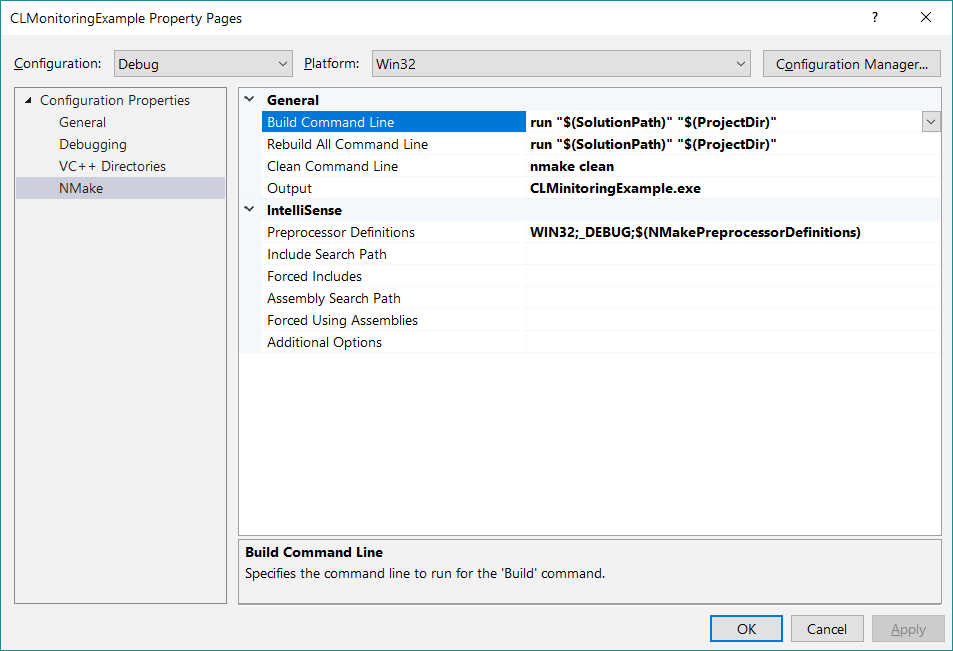This screenshot has width=953, height=651.
Task: Select the Forced Includes property row
Action: pyautogui.click(x=314, y=276)
